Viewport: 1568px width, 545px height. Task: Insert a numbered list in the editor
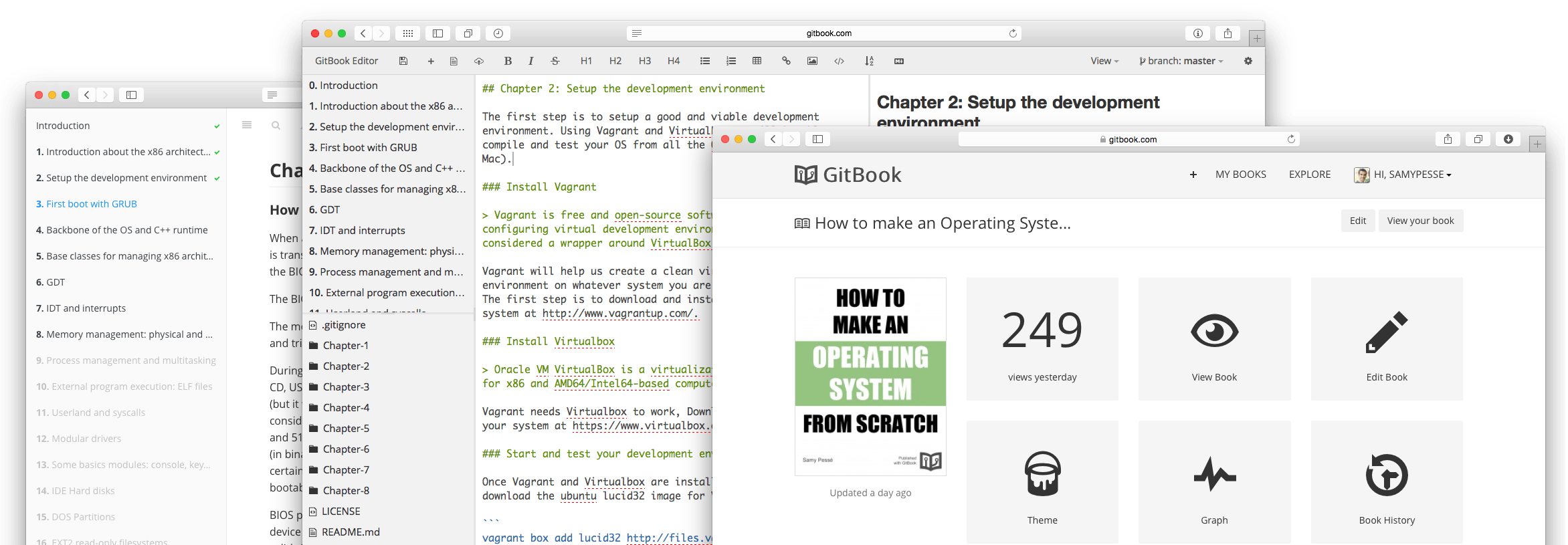[x=731, y=61]
